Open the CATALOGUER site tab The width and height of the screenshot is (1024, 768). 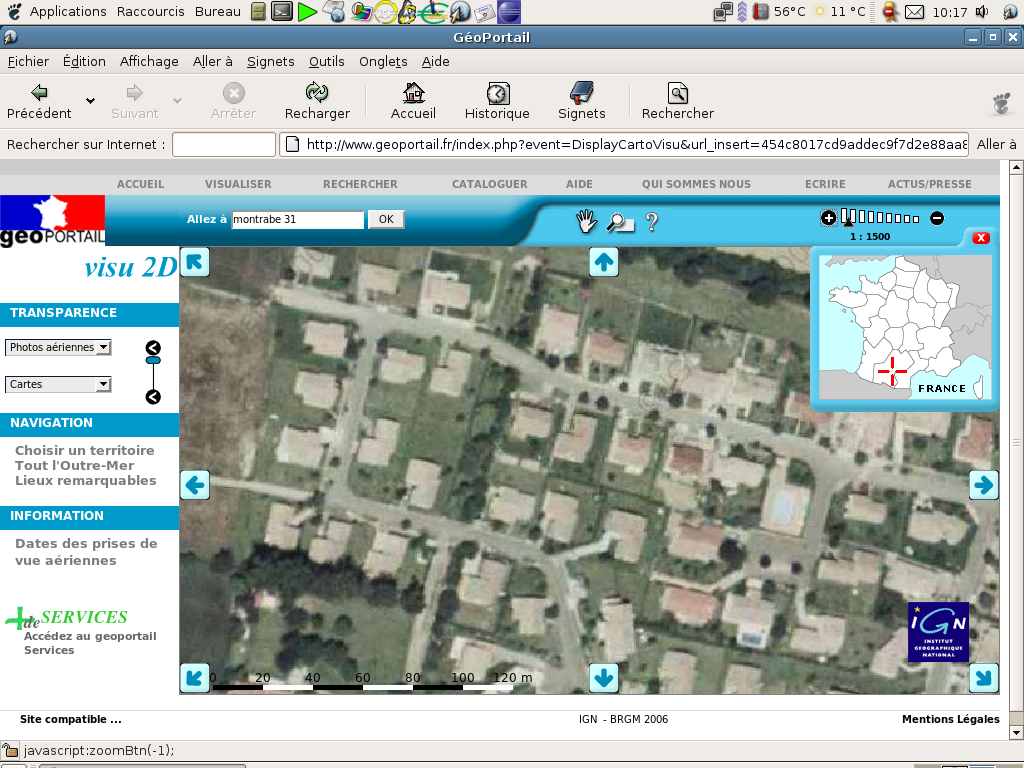pyautogui.click(x=489, y=184)
